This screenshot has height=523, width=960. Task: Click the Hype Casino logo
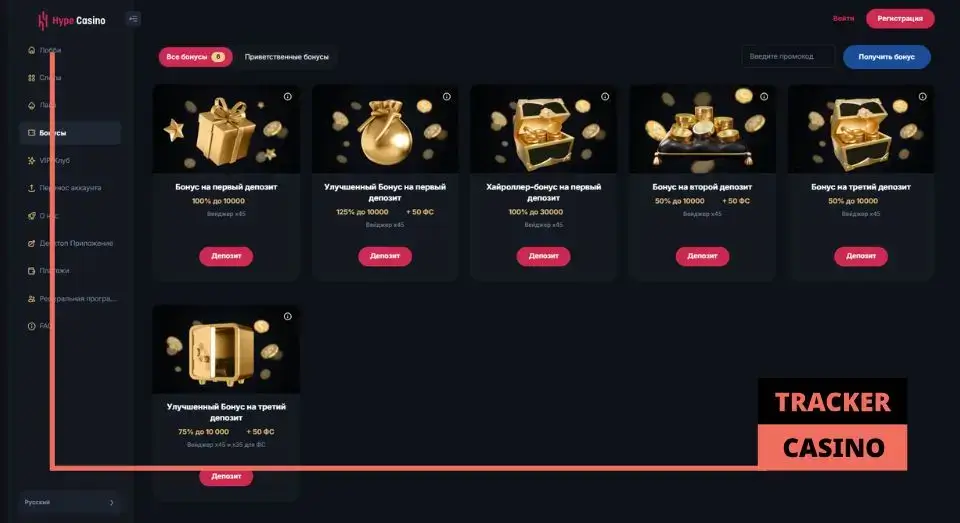(72, 20)
